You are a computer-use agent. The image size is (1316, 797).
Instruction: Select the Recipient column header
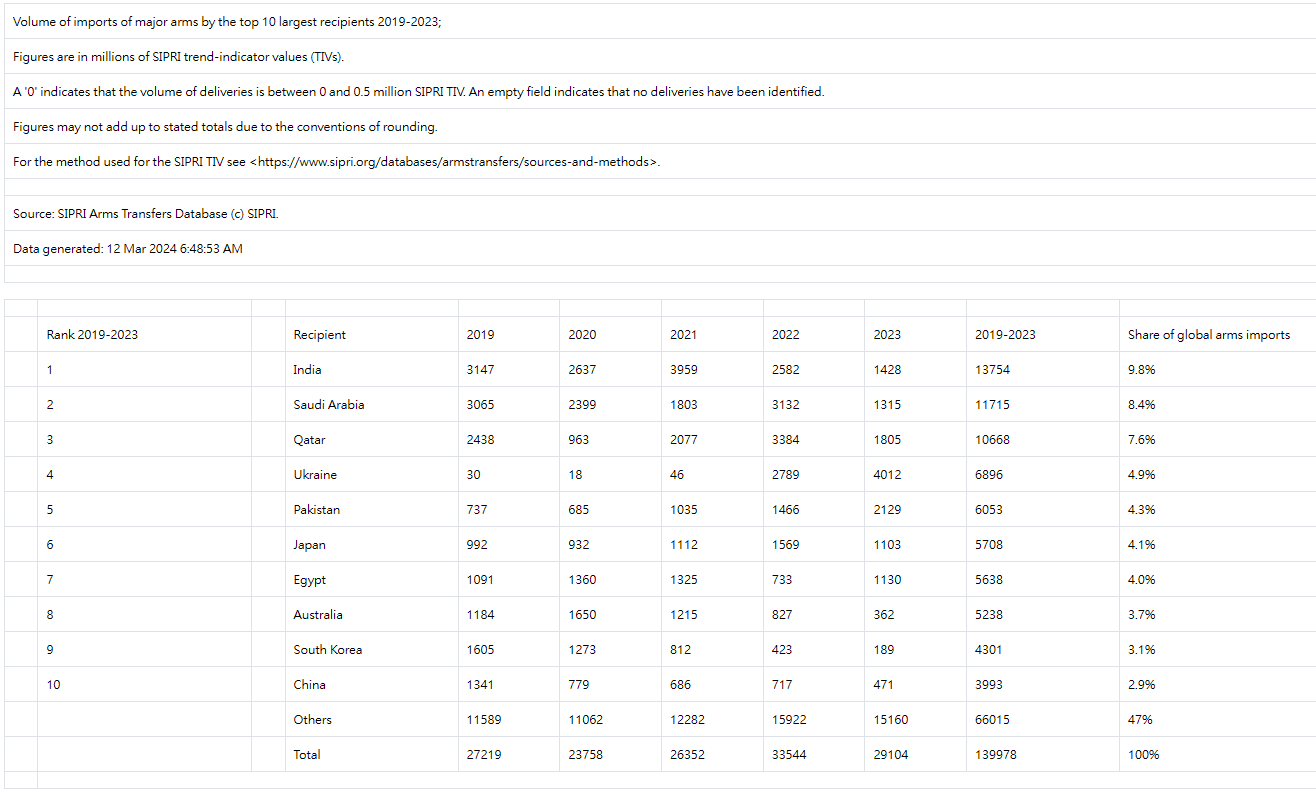tap(319, 335)
